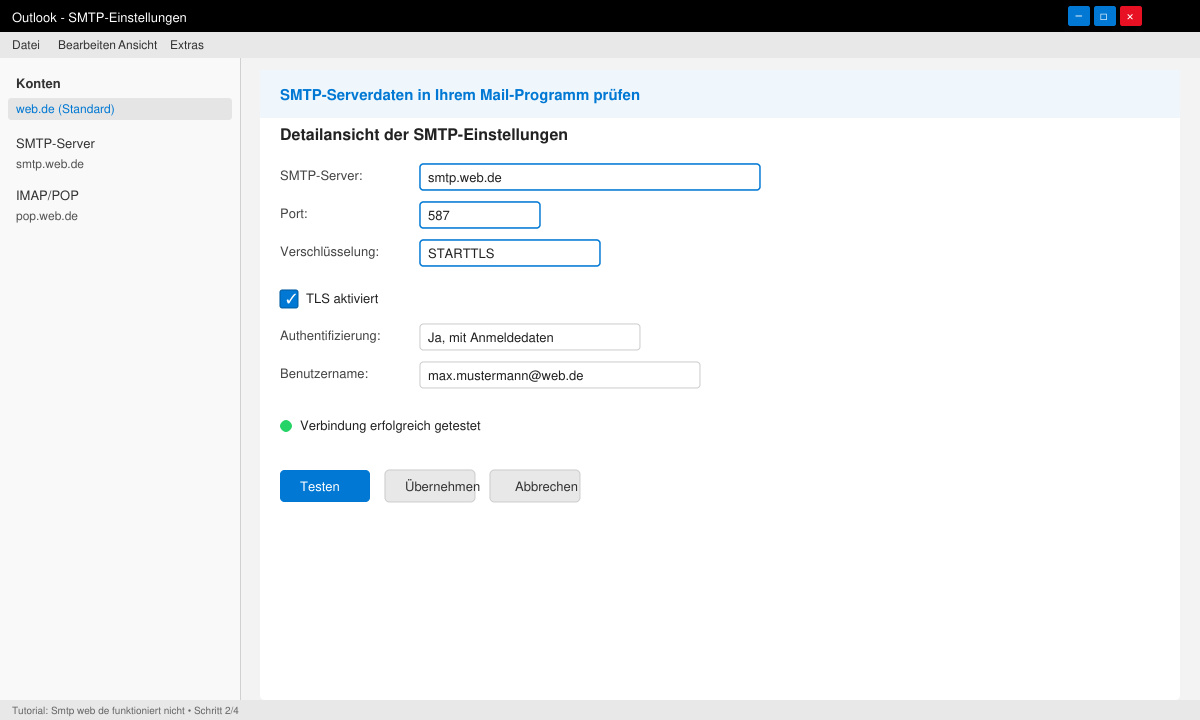Select pop.web.de in the sidebar
Screen dimensions: 1200x720
(47, 216)
